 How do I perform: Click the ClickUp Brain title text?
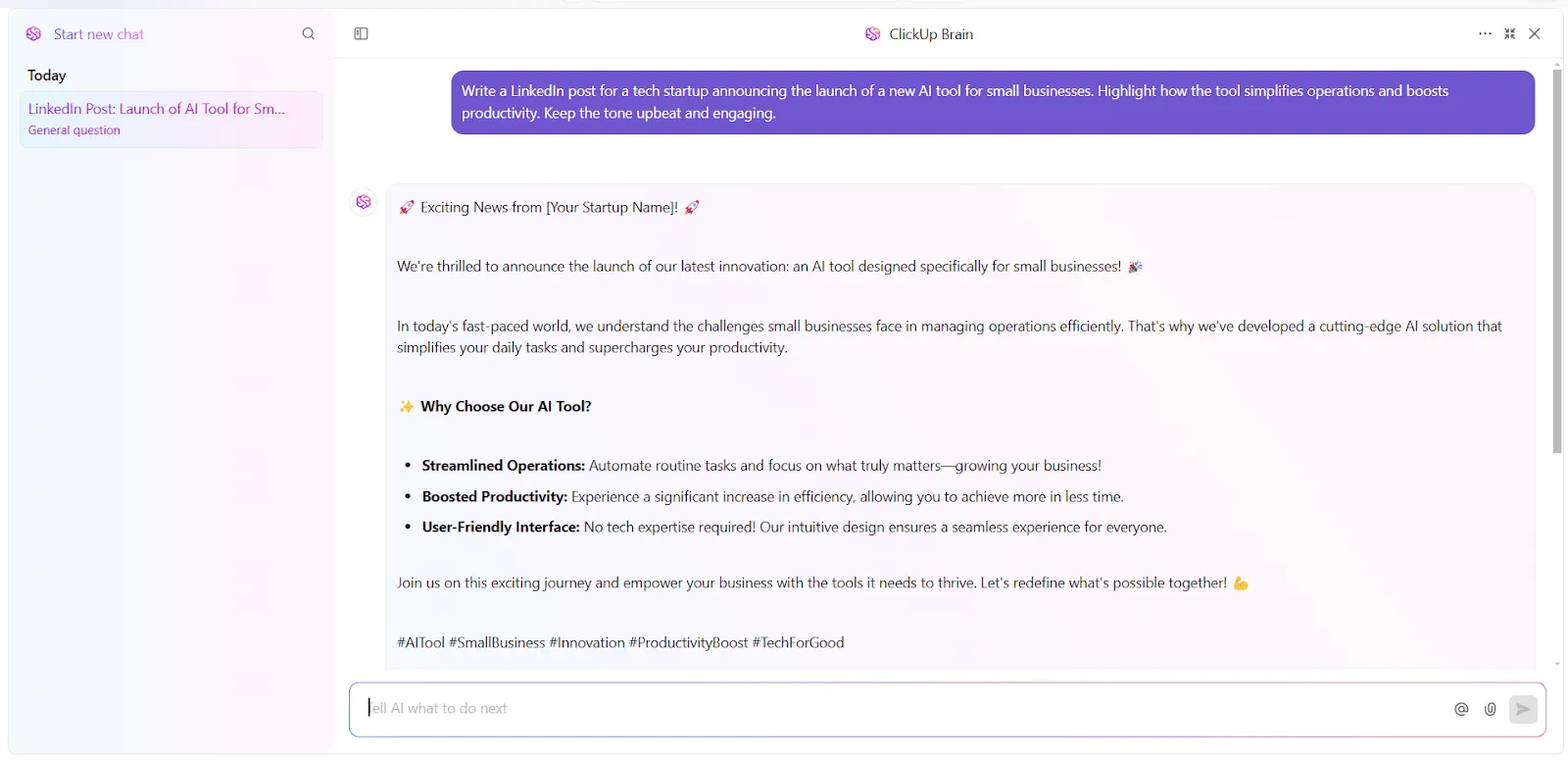[x=931, y=33]
